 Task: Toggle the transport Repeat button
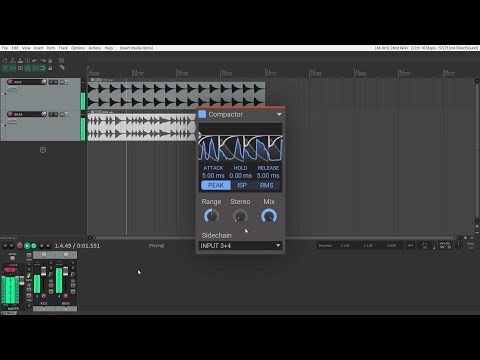pyautogui.click(x=34, y=246)
